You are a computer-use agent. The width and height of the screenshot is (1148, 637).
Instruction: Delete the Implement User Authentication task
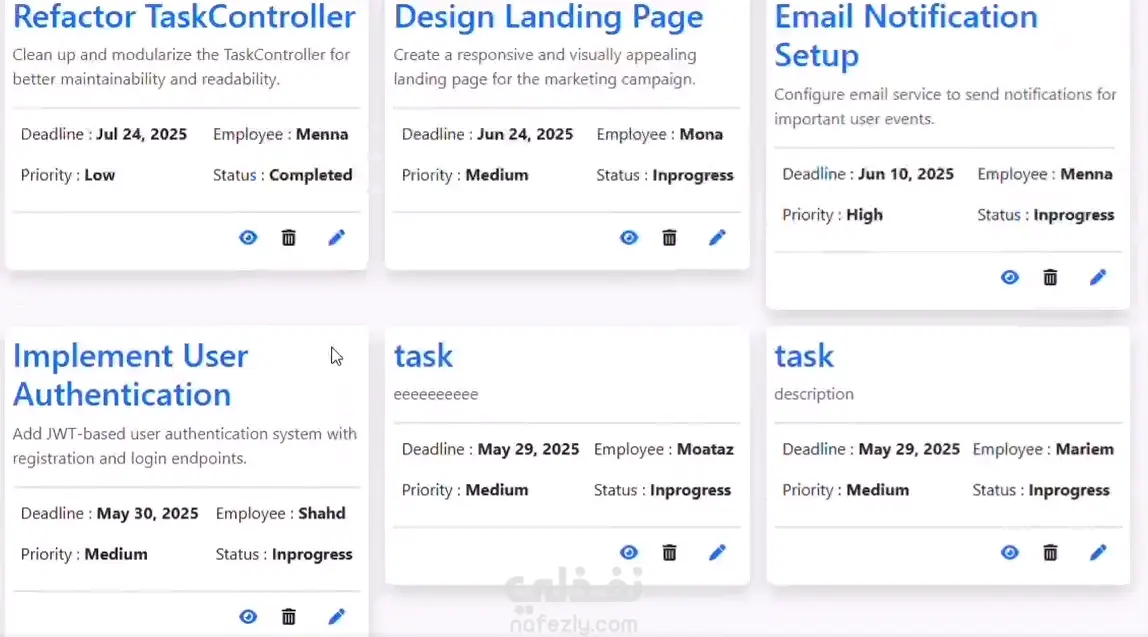point(288,617)
